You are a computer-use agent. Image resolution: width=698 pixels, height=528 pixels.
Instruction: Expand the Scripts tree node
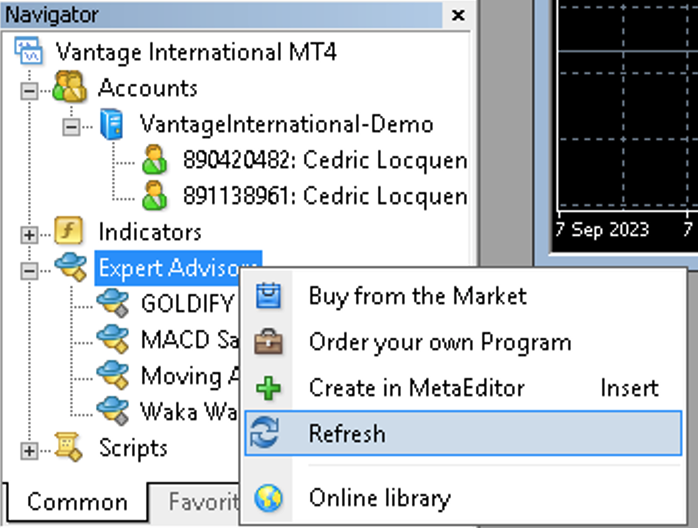tap(29, 451)
